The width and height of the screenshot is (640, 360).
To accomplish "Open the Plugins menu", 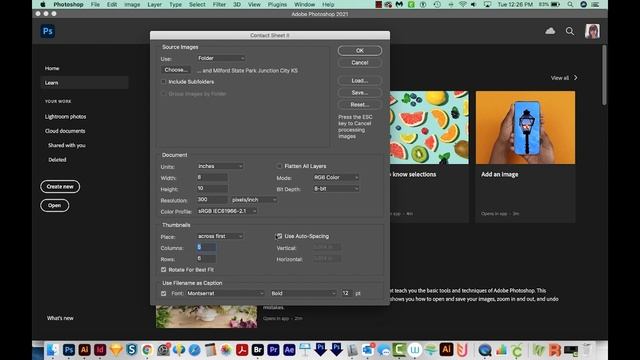I will (277, 4).
